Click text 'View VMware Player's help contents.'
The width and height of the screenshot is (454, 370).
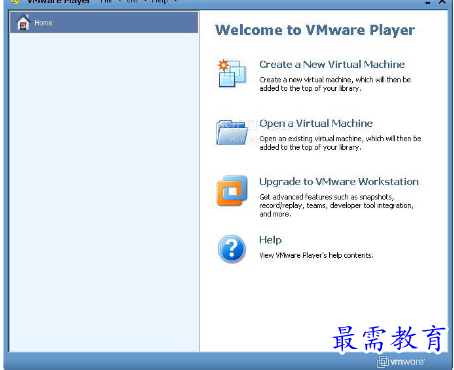(x=316, y=255)
